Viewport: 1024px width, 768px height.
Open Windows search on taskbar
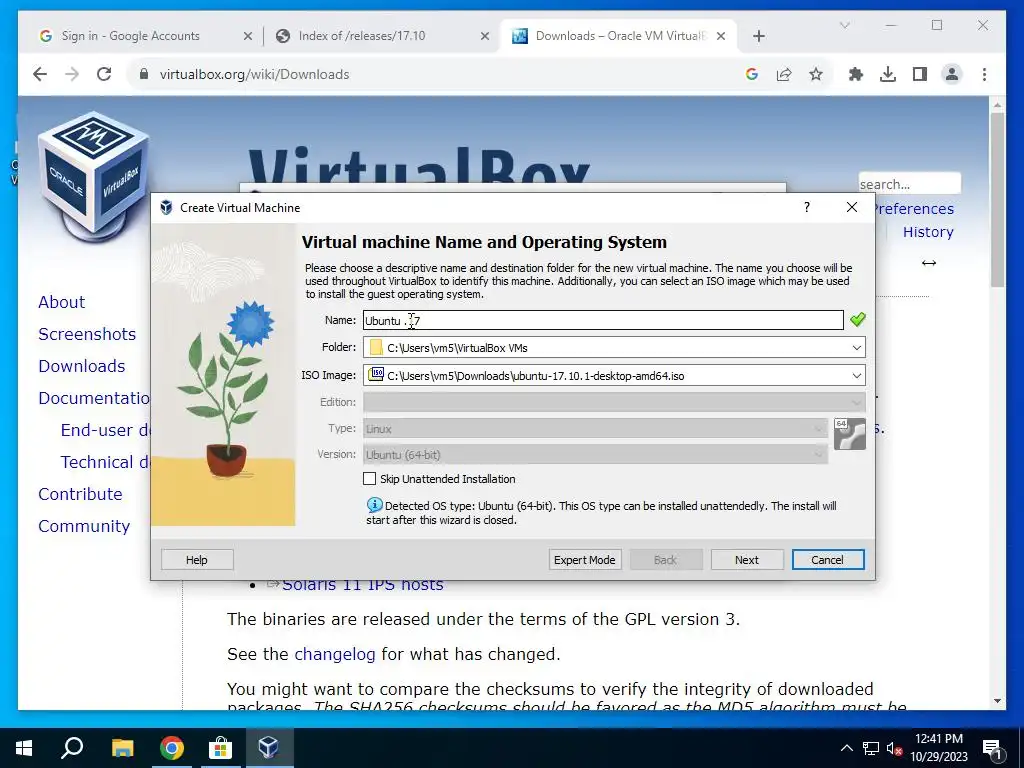72,748
